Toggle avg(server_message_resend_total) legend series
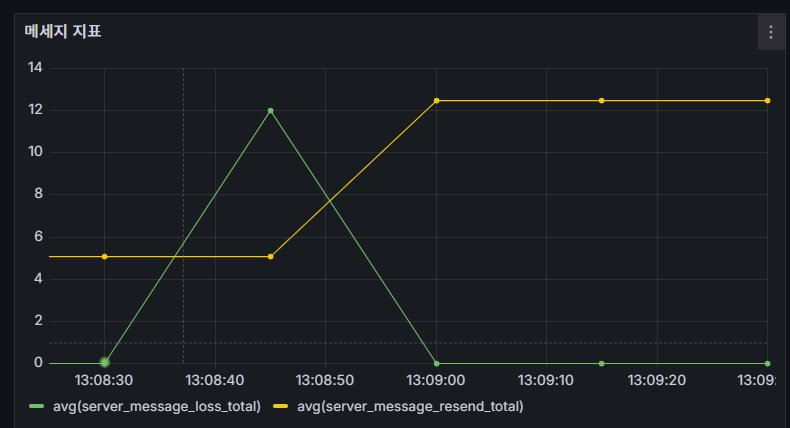The image size is (790, 428). [x=410, y=406]
